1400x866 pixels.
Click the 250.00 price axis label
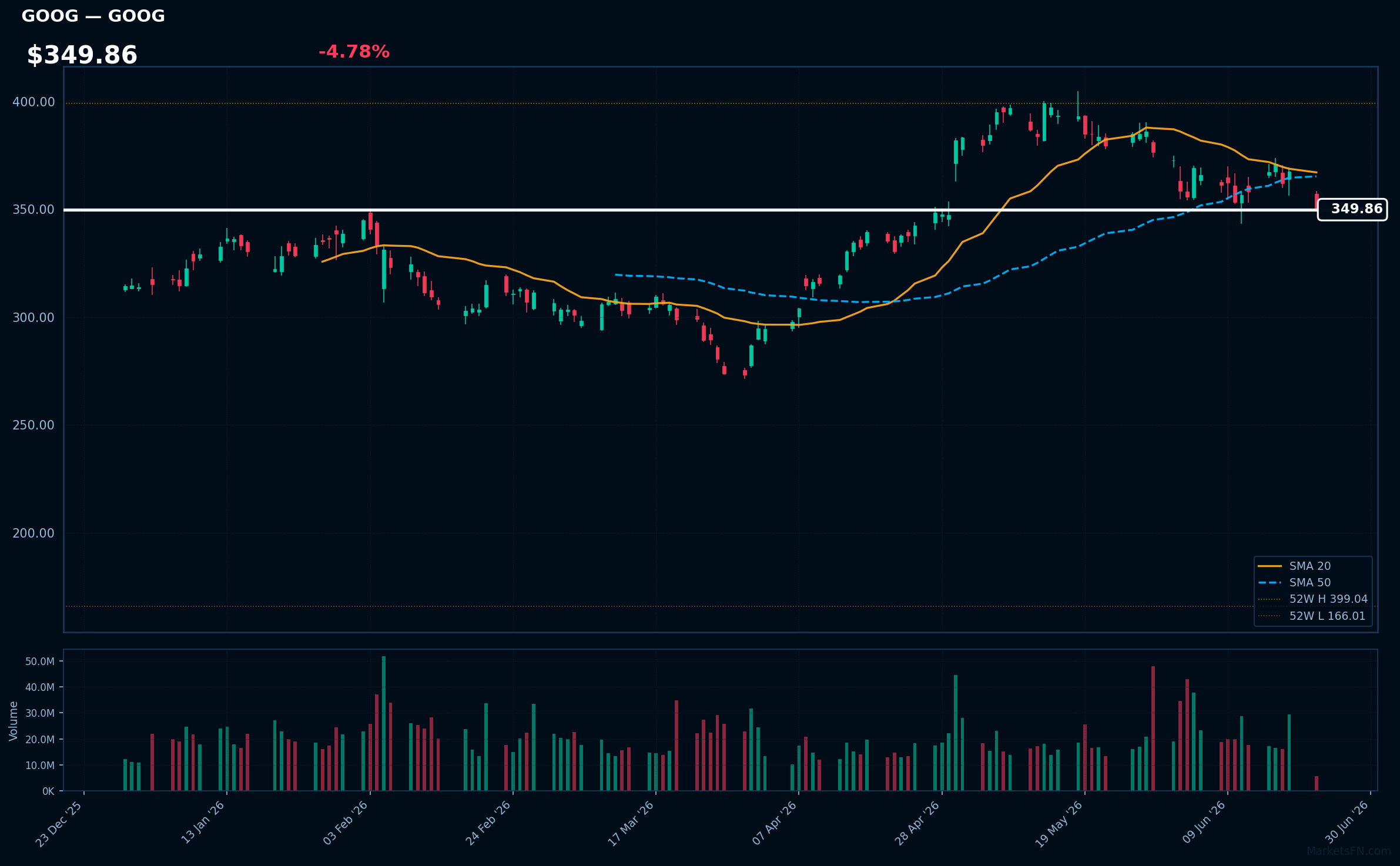[x=34, y=425]
